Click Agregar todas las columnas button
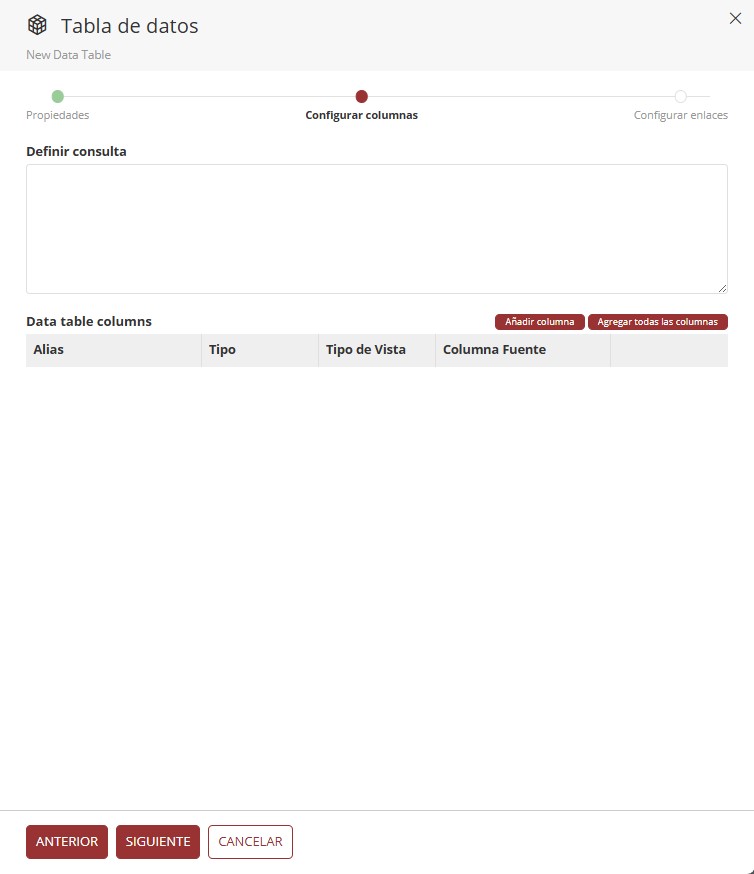754x874 pixels. 657,322
